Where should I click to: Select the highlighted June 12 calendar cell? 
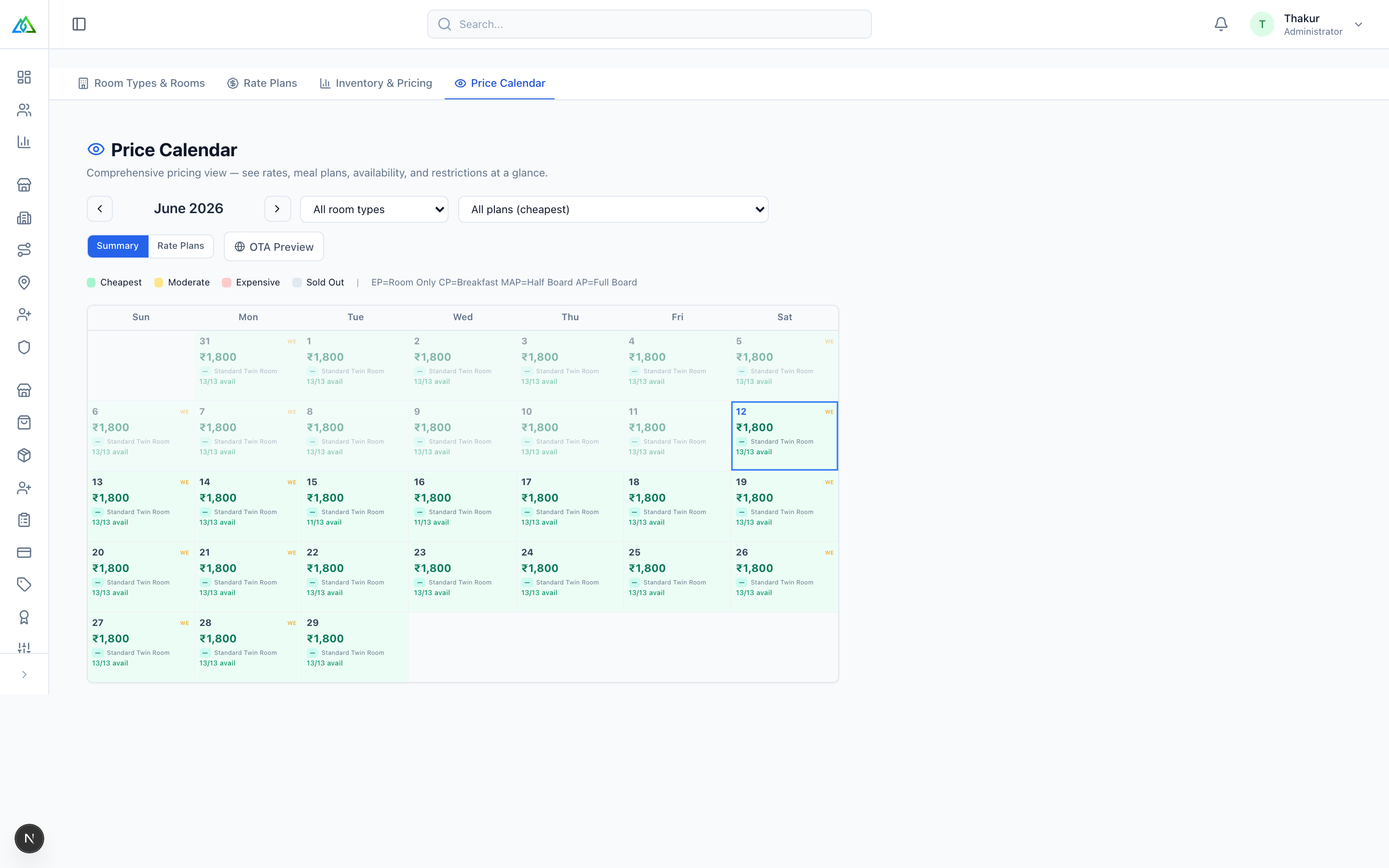[784, 436]
